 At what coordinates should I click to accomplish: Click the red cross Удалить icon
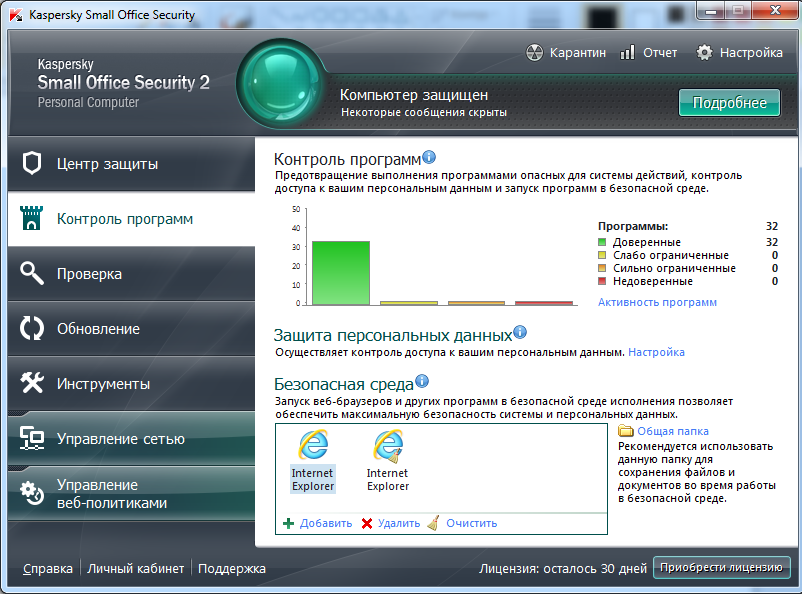[x=367, y=523]
